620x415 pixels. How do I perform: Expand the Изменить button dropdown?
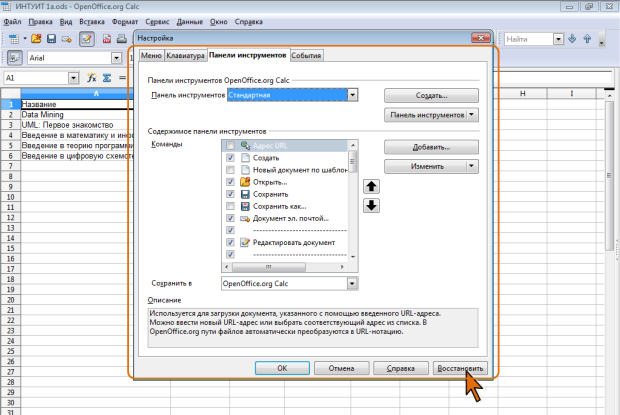pyautogui.click(x=471, y=166)
